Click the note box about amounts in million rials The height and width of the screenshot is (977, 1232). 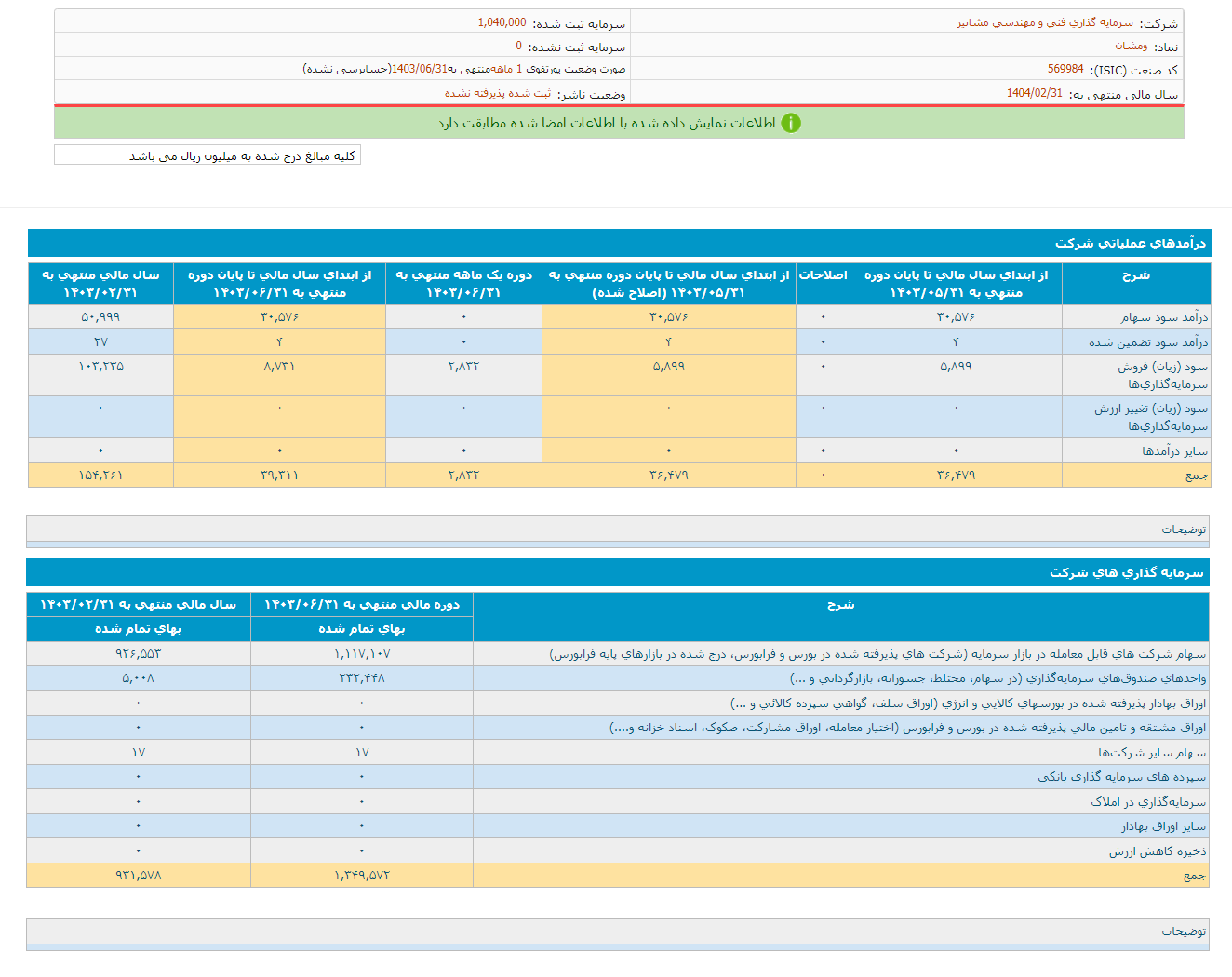(208, 155)
